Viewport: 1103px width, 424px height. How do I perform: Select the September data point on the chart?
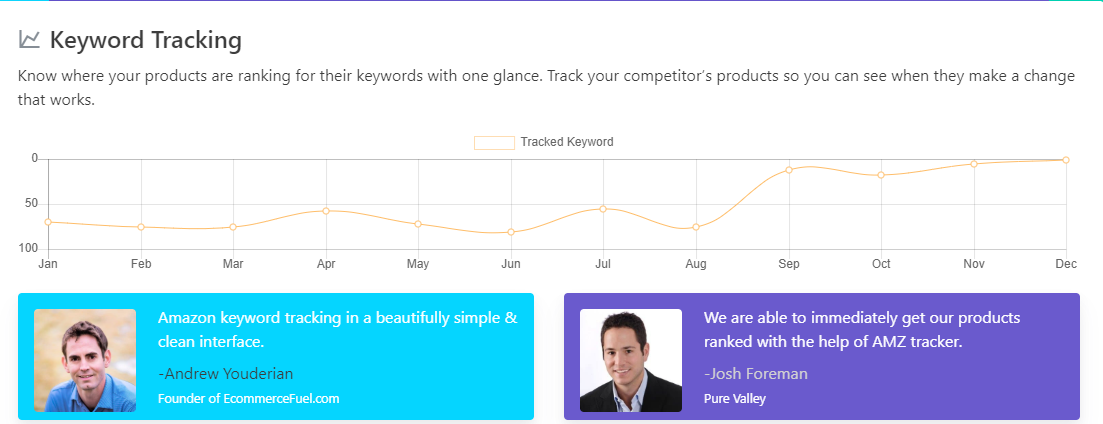click(789, 170)
